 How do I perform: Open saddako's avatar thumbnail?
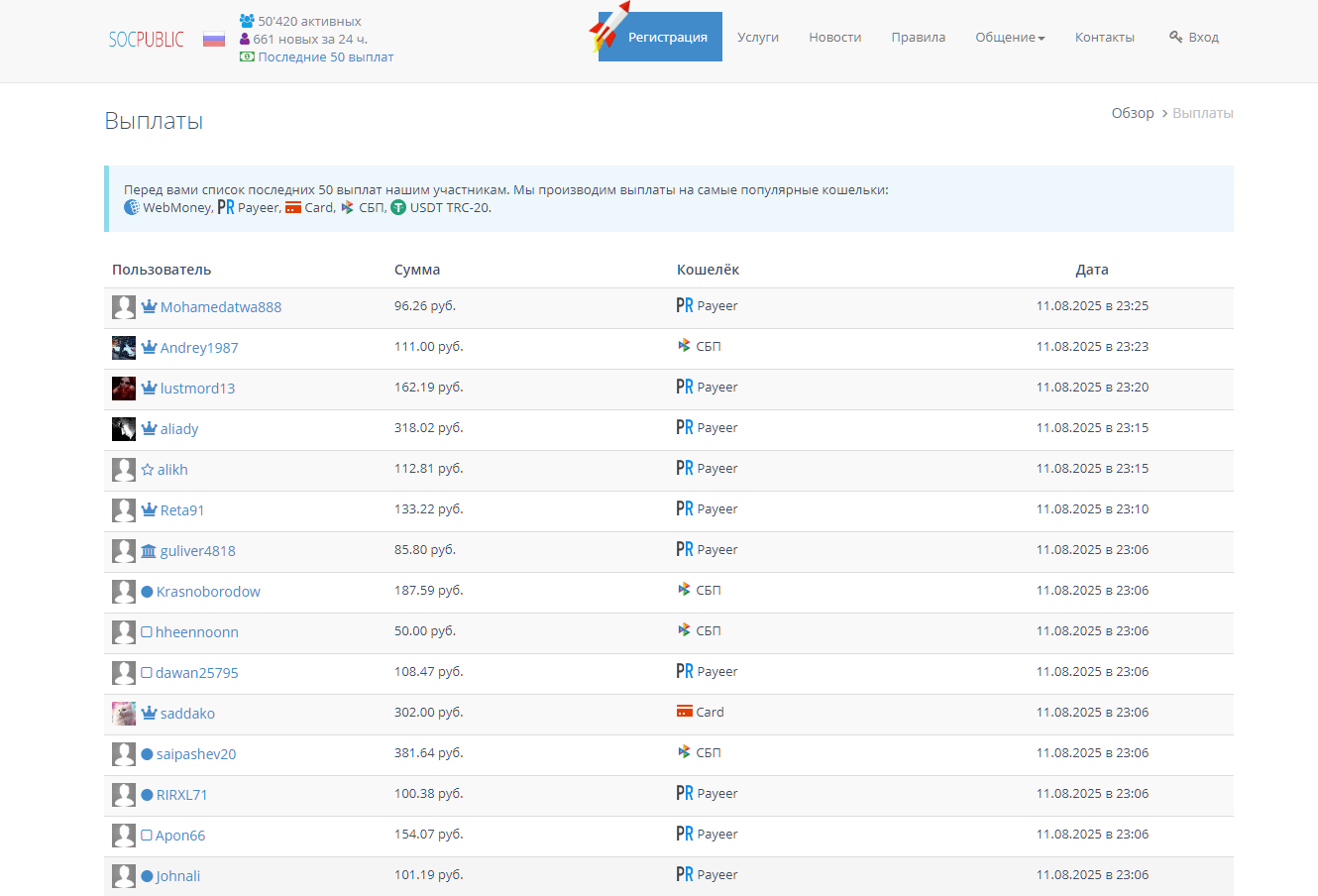124,714
